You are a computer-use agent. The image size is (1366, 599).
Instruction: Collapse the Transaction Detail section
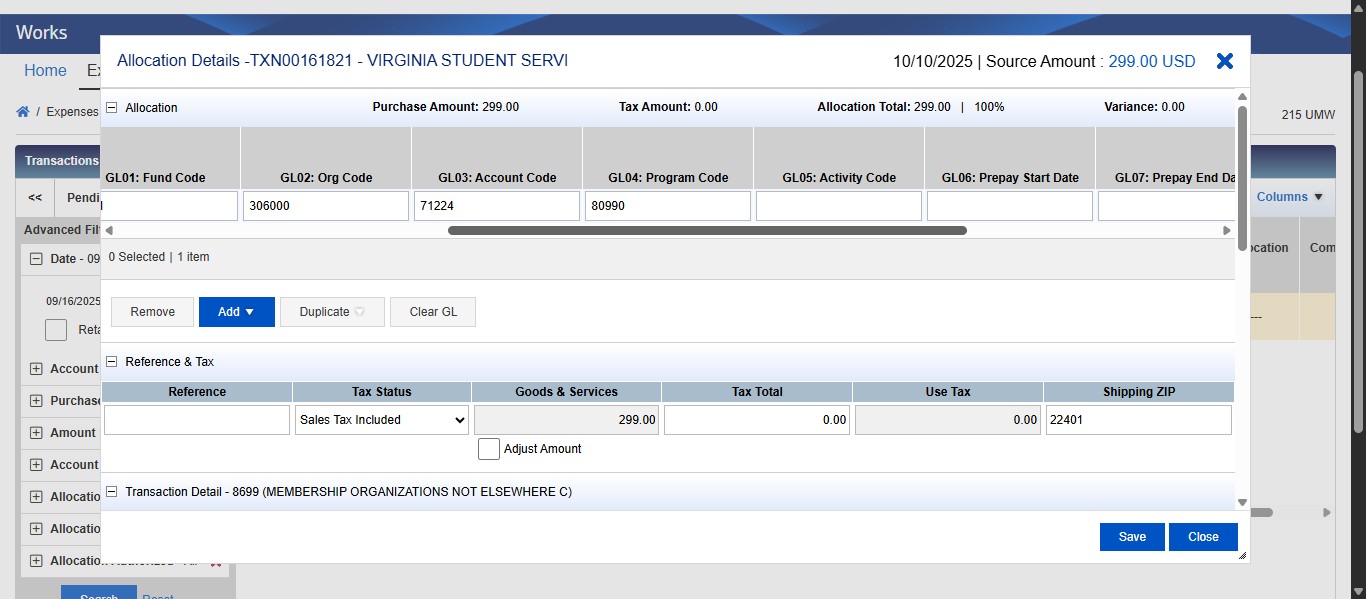click(x=111, y=491)
